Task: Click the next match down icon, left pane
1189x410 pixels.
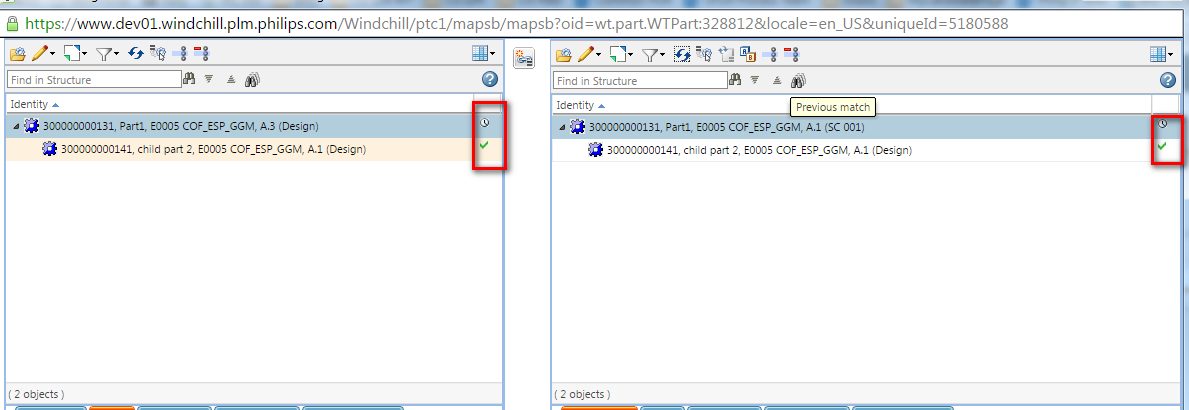Action: point(209,79)
